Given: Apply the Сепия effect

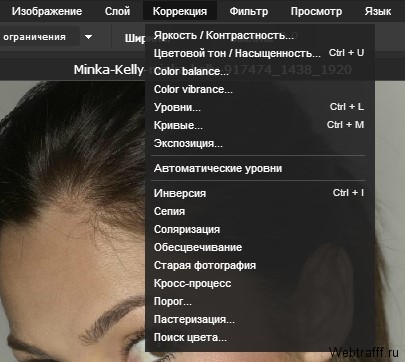Looking at the screenshot, I should [x=260, y=211].
